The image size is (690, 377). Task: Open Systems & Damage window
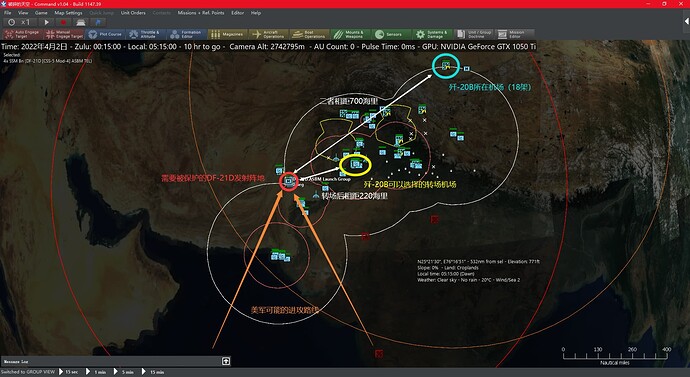coord(433,34)
